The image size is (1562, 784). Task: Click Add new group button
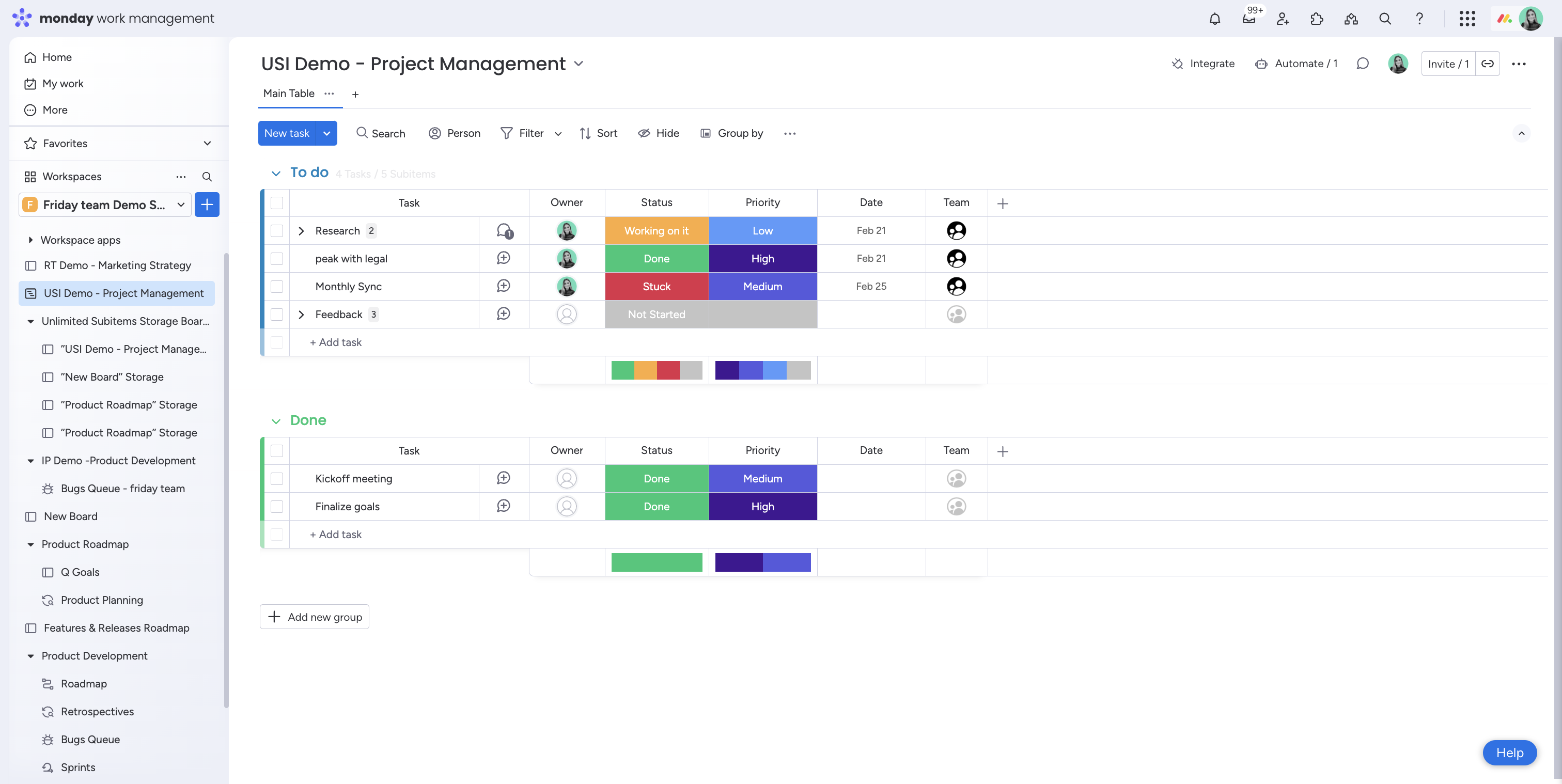pos(314,617)
